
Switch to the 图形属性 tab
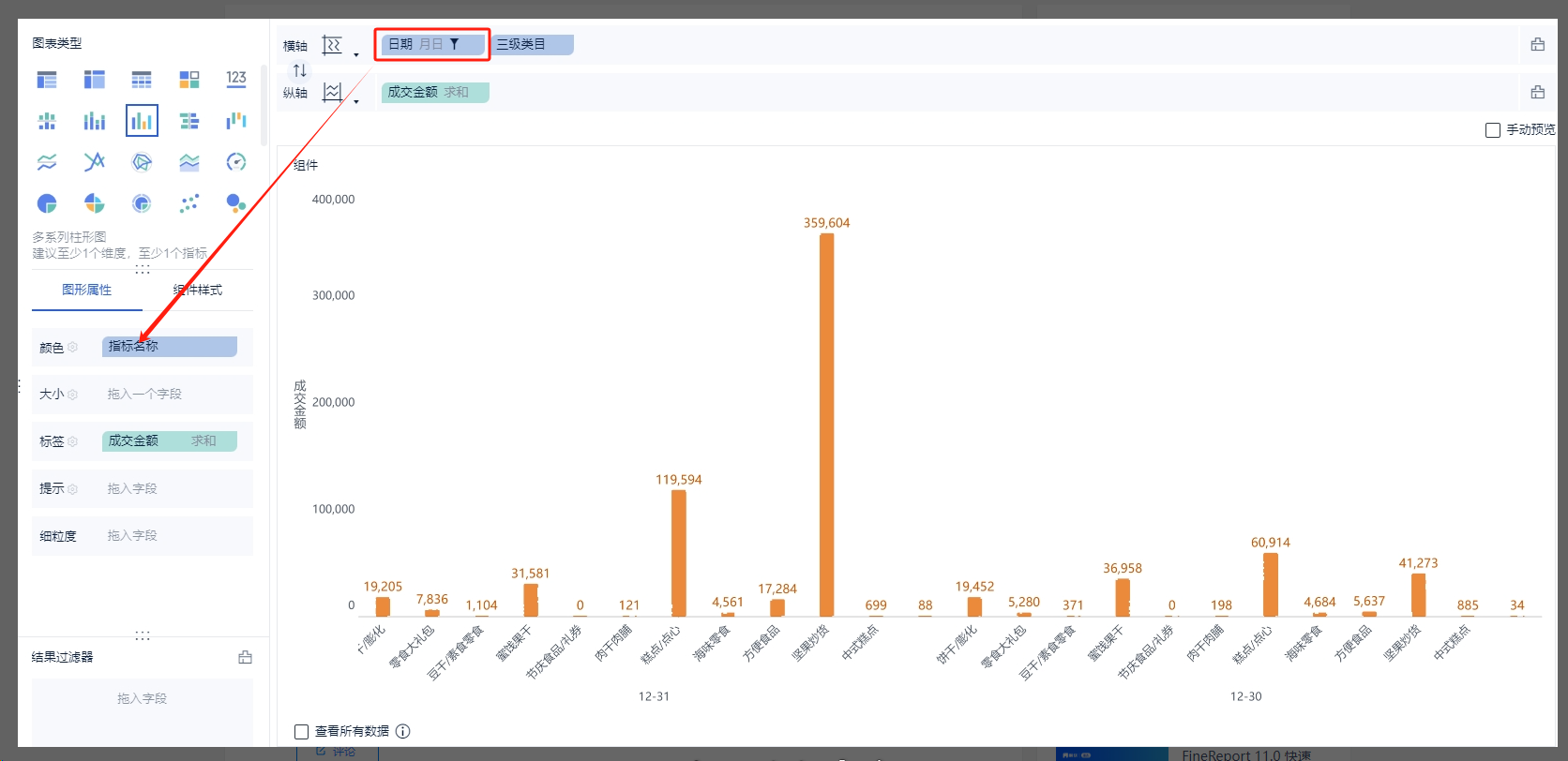tap(87, 290)
